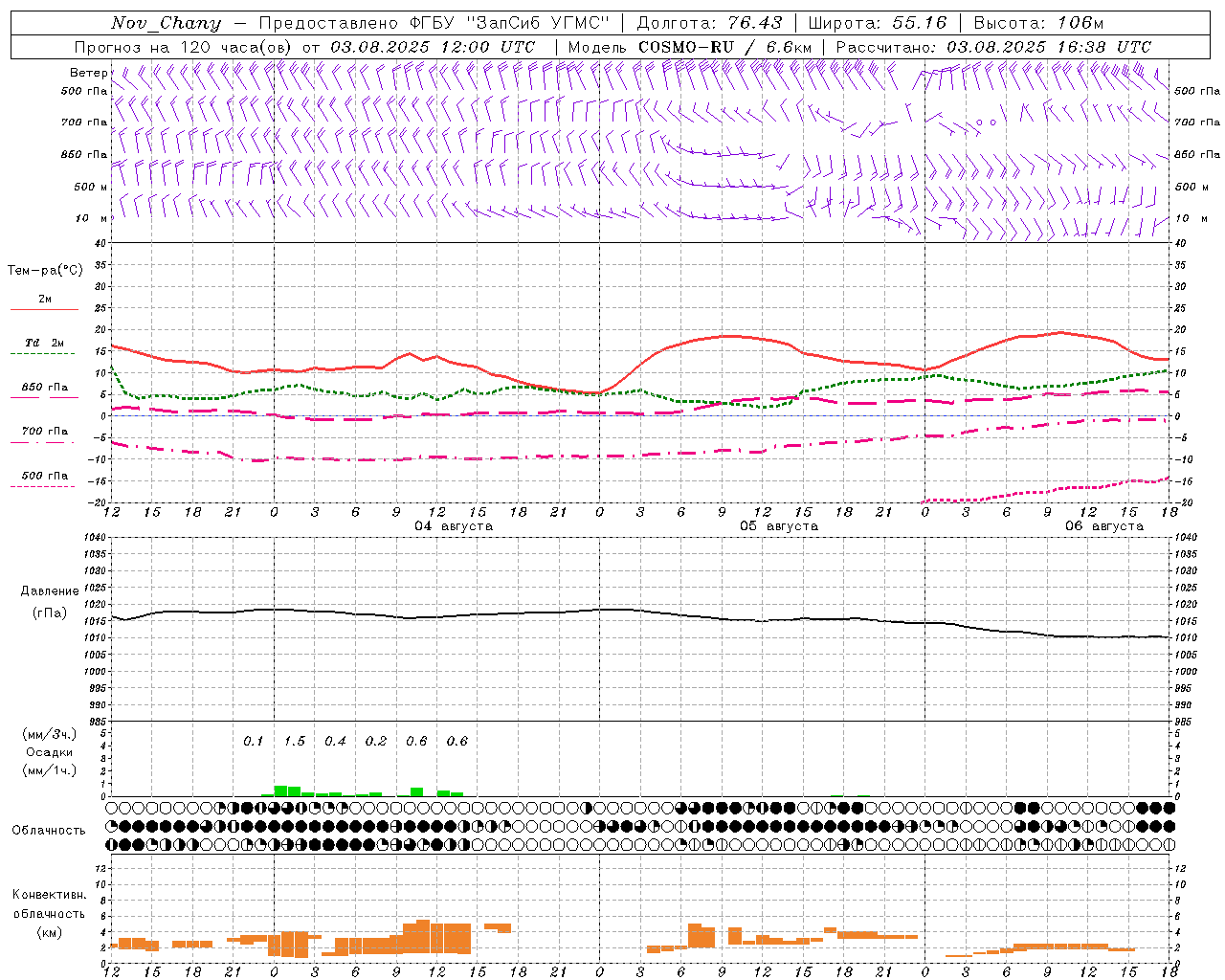Click the '(мм/1ч.)' unit label
This screenshot has height=980, width=1225.
pos(49,770)
